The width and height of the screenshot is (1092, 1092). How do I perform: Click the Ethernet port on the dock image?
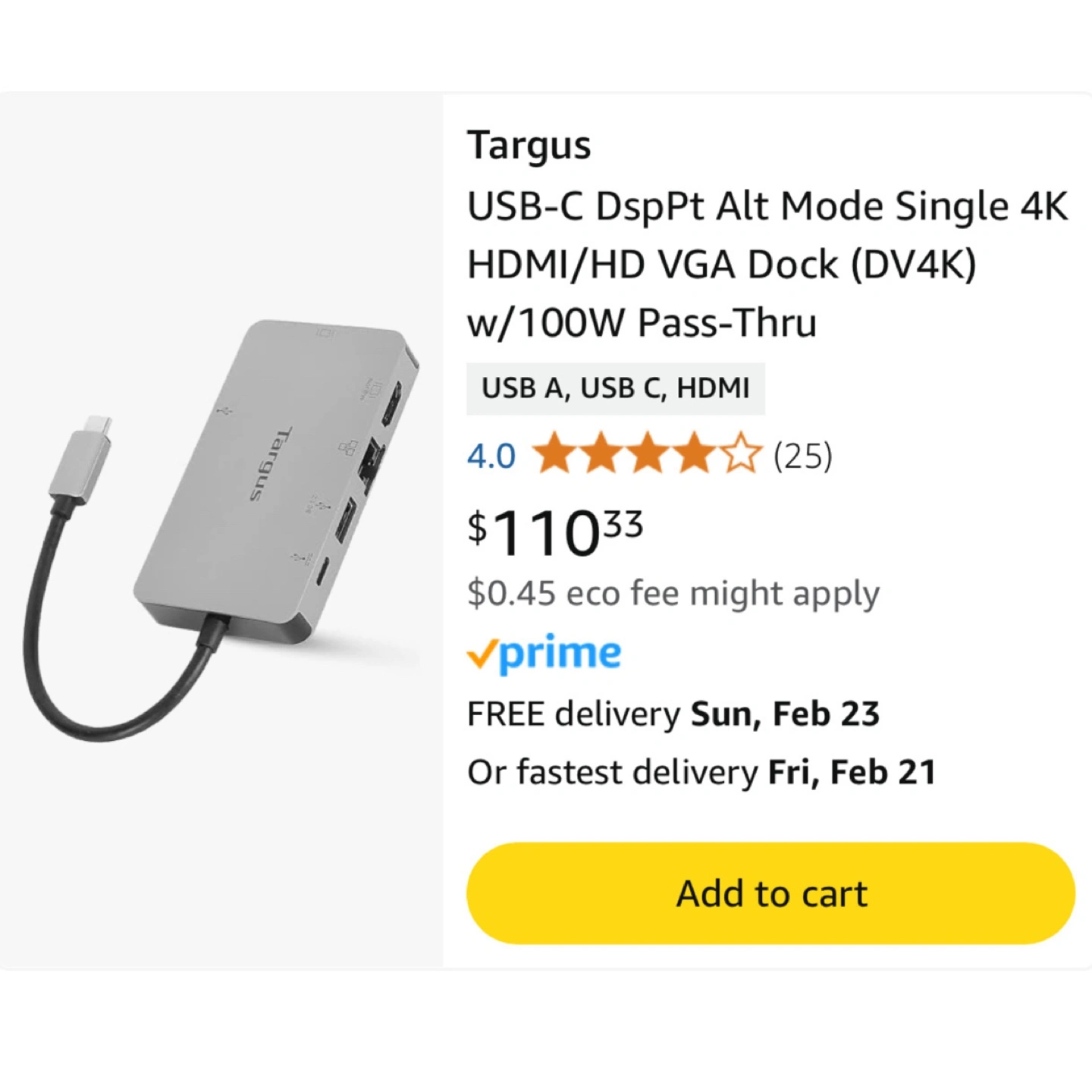pos(373,459)
